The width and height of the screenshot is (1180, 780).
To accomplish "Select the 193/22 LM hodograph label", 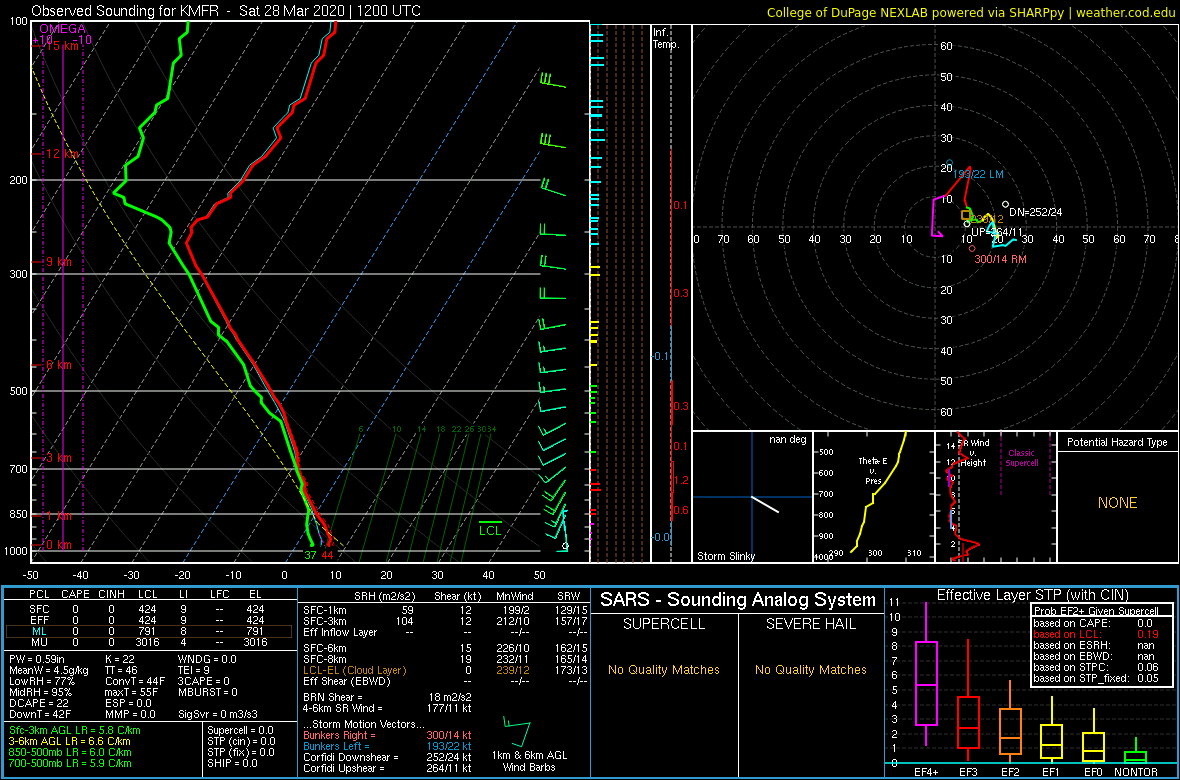I will click(x=978, y=174).
